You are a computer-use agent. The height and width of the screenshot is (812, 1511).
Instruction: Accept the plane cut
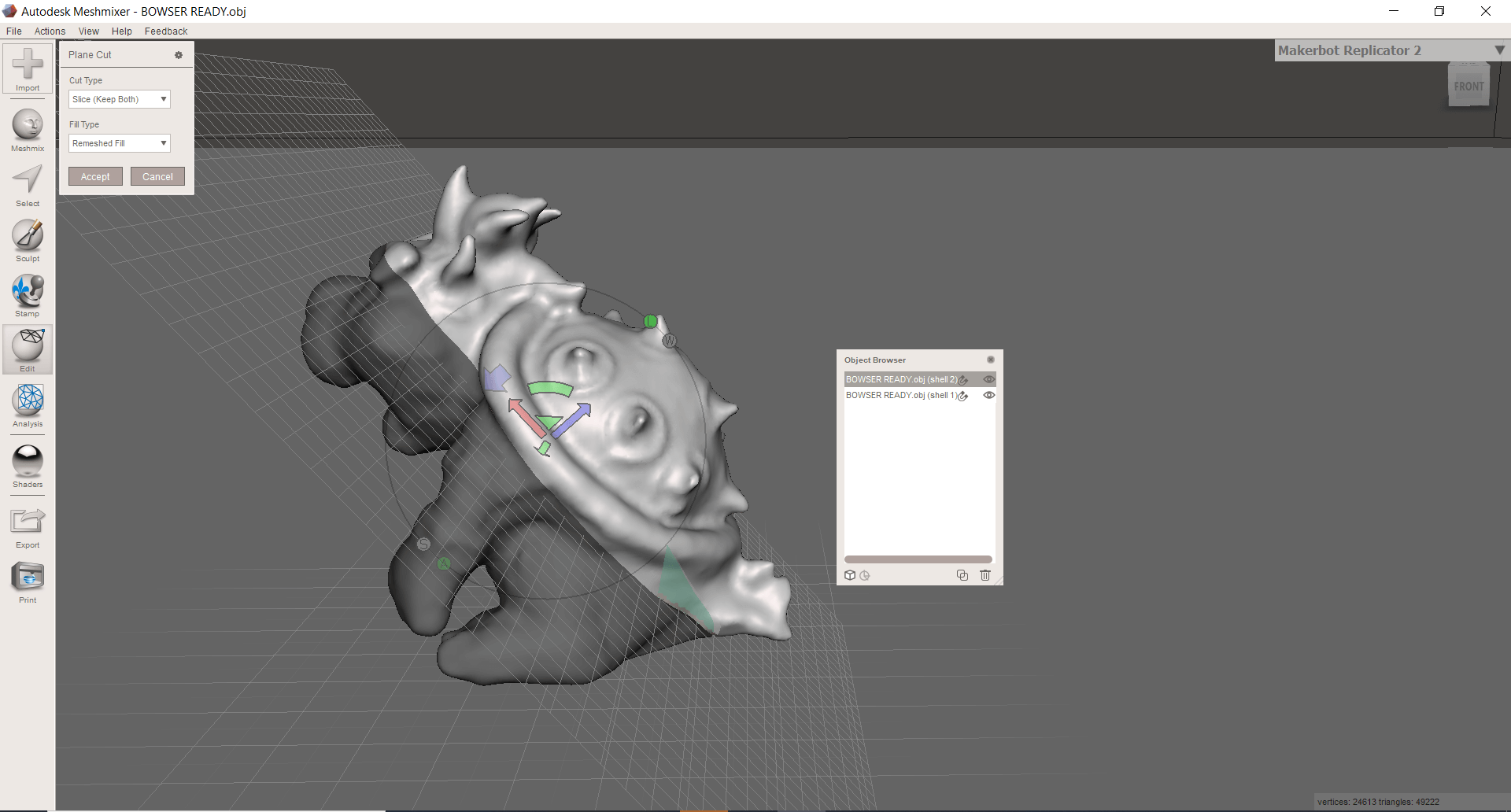tap(95, 176)
